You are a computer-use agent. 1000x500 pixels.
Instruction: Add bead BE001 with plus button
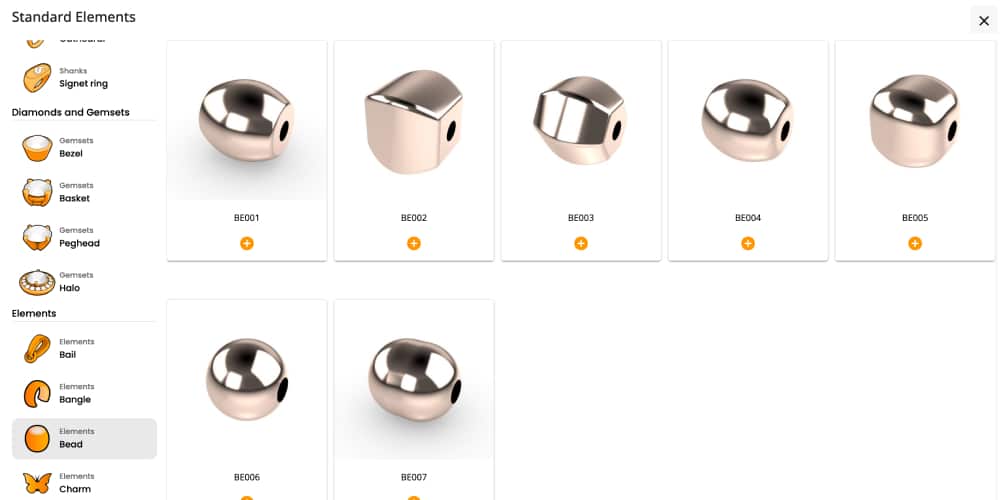(247, 243)
